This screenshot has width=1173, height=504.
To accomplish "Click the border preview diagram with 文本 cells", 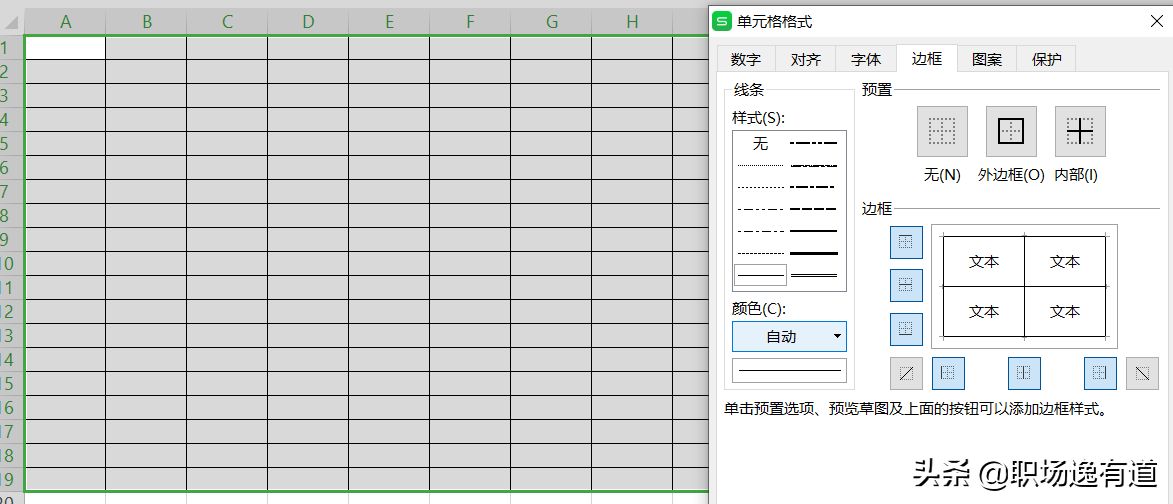I will pyautogui.click(x=1024, y=286).
